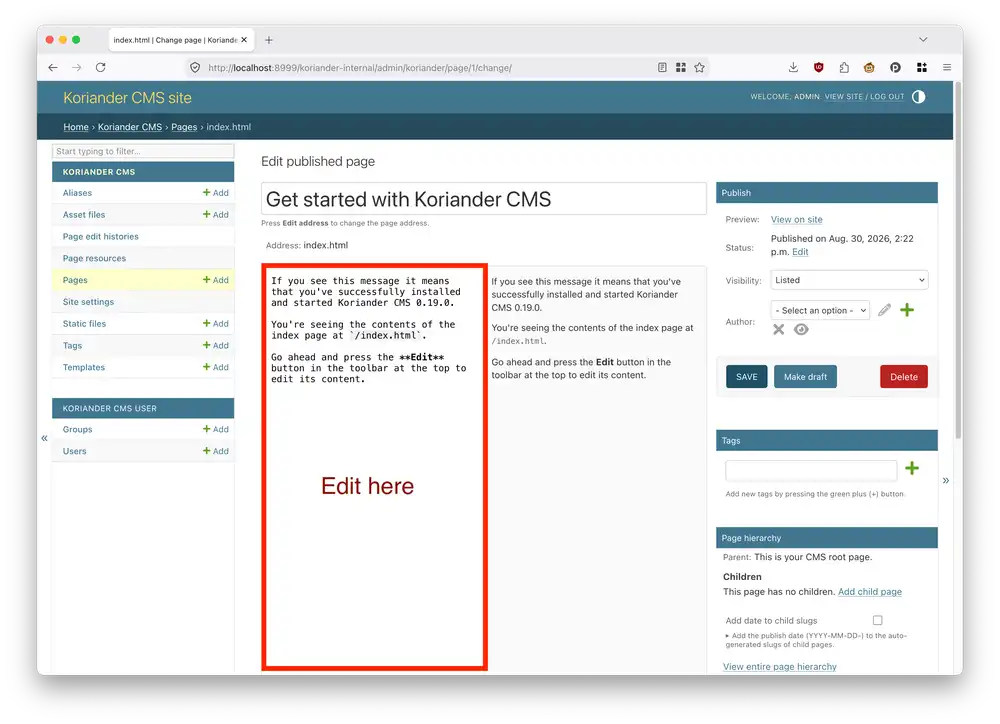Click the SAVE button
The image size is (1000, 724).
(x=747, y=377)
